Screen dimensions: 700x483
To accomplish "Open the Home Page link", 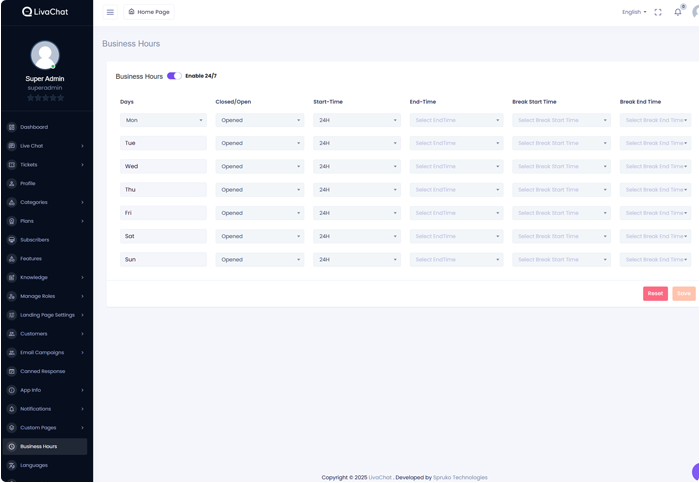I will pos(149,12).
